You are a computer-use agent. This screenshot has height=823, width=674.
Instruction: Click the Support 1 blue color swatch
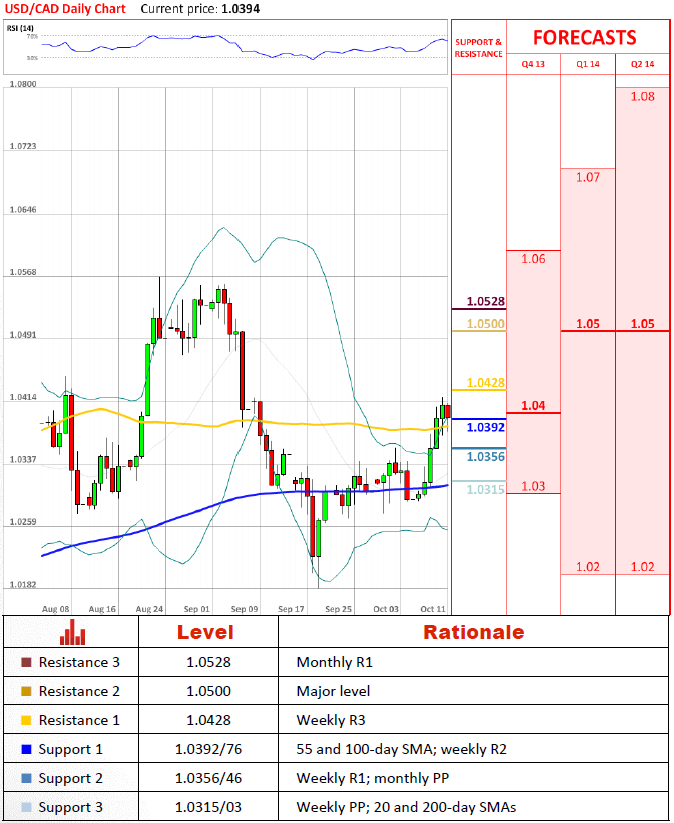click(x=26, y=749)
